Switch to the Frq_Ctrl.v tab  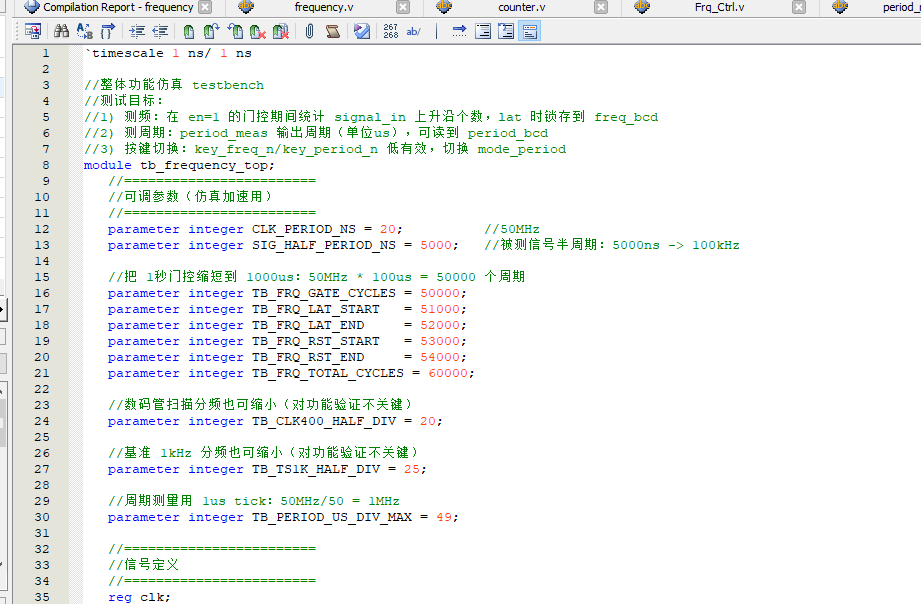point(720,8)
